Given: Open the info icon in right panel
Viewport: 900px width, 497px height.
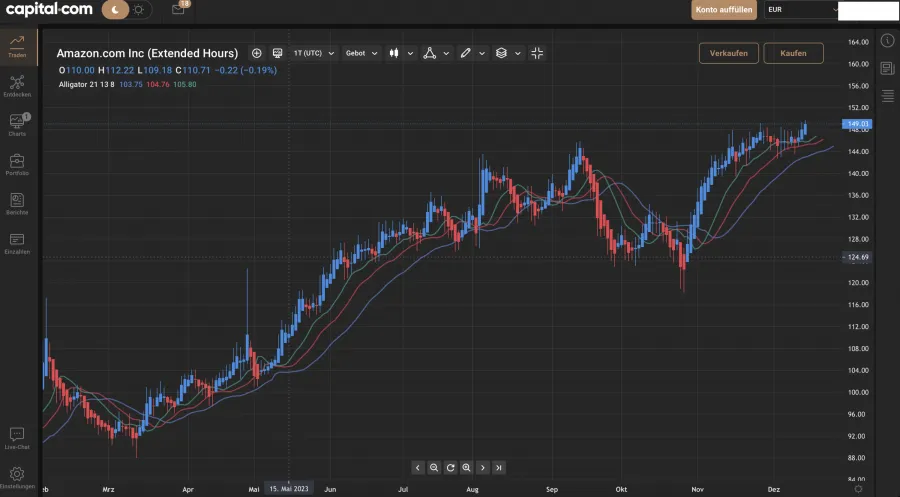Looking at the screenshot, I should (x=887, y=40).
